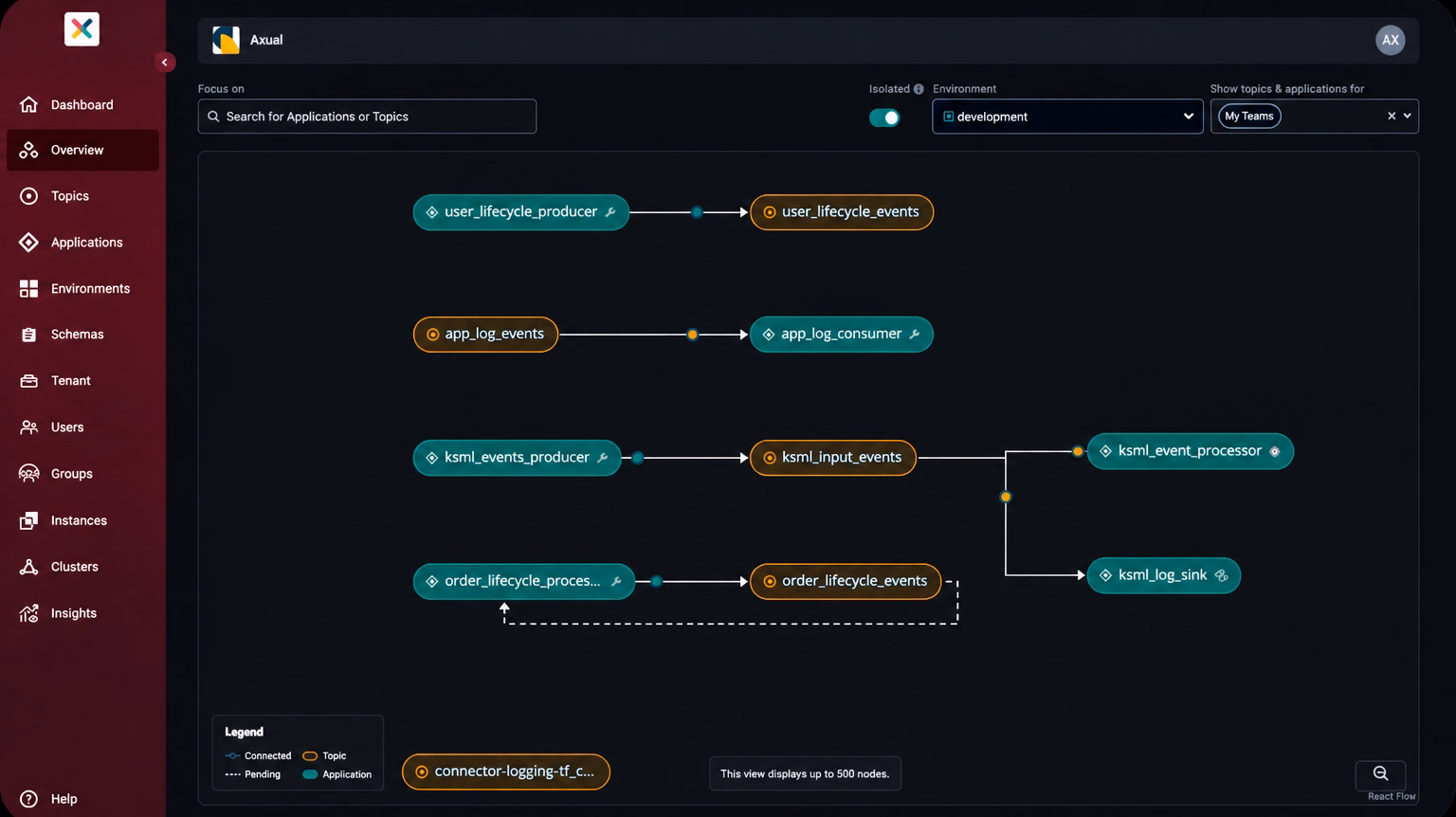The width and height of the screenshot is (1456, 817).
Task: Open the Dashboard page
Action: [x=82, y=104]
